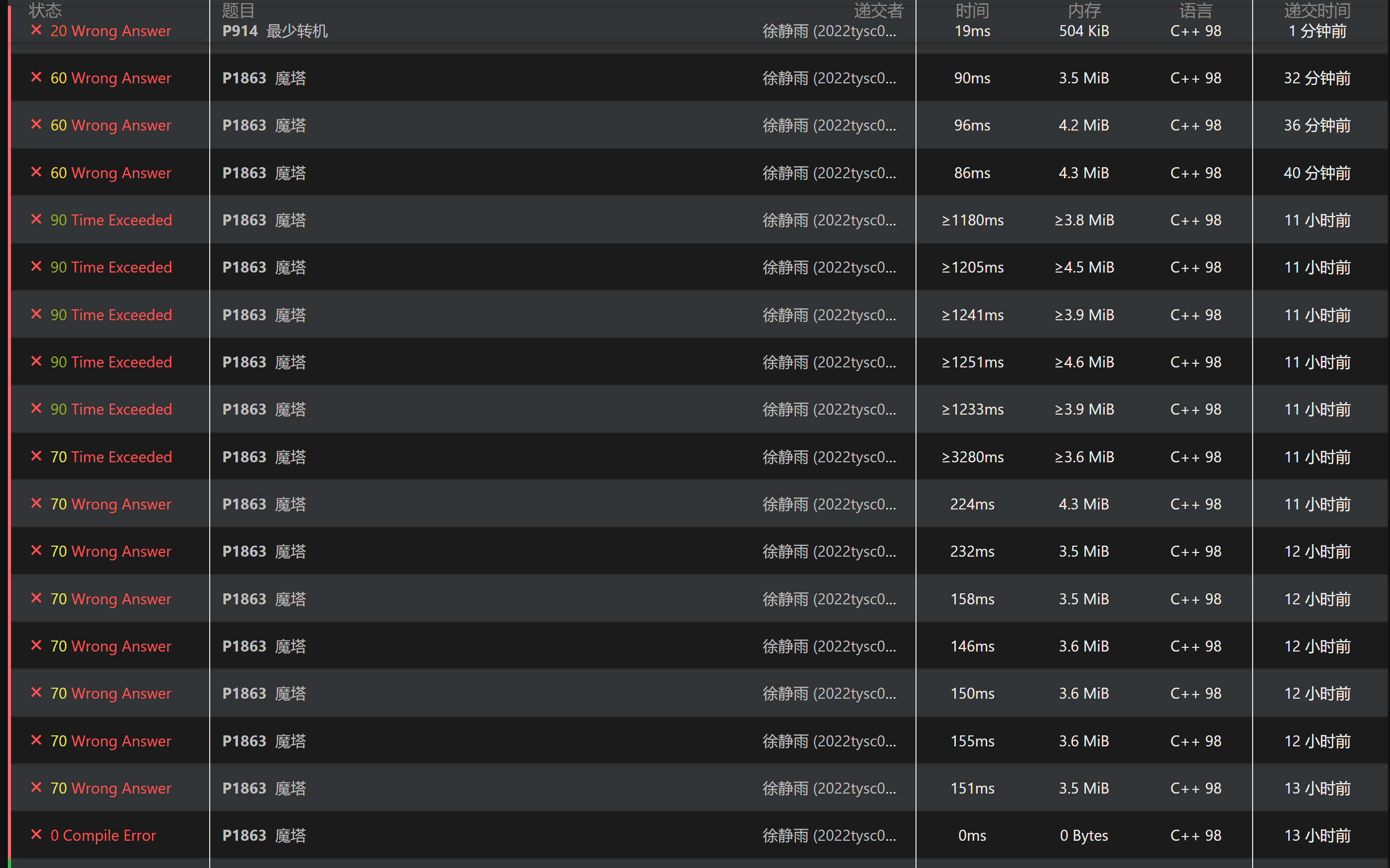Click the red X icon in the 32 分钟前 row
Viewport: 1390px width, 868px height.
tap(36, 78)
